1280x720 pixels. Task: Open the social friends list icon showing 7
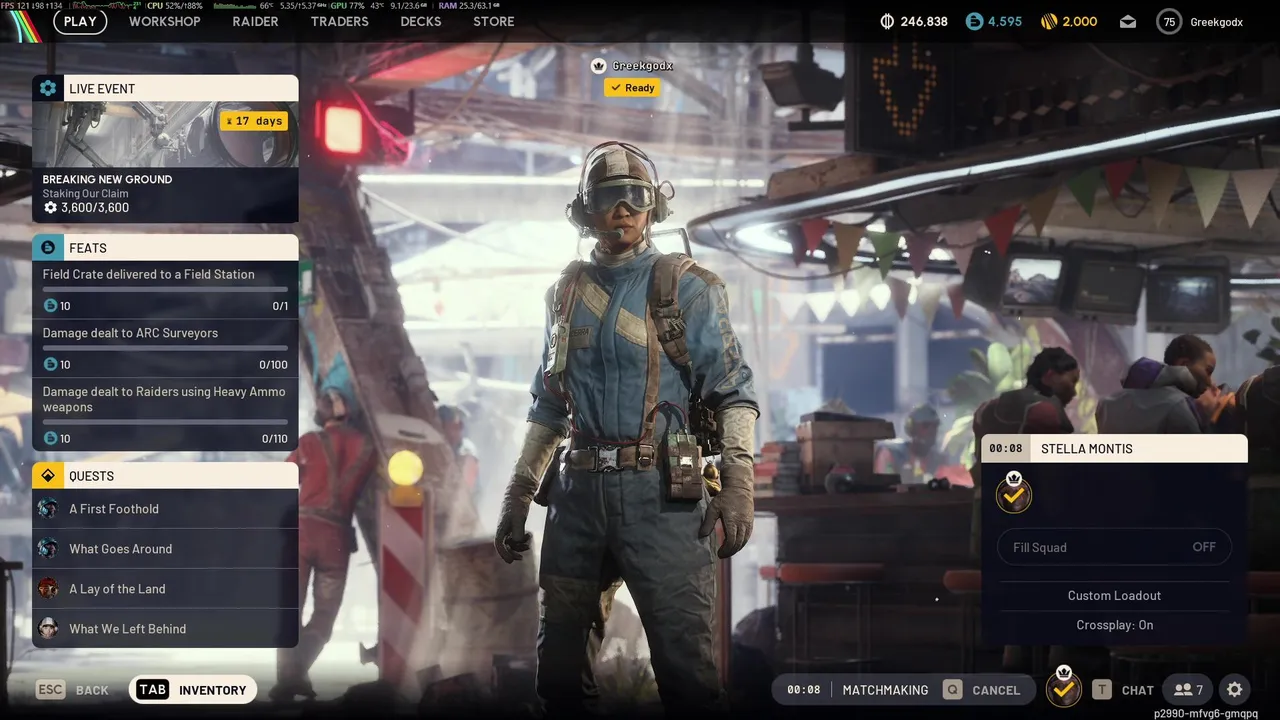1188,690
